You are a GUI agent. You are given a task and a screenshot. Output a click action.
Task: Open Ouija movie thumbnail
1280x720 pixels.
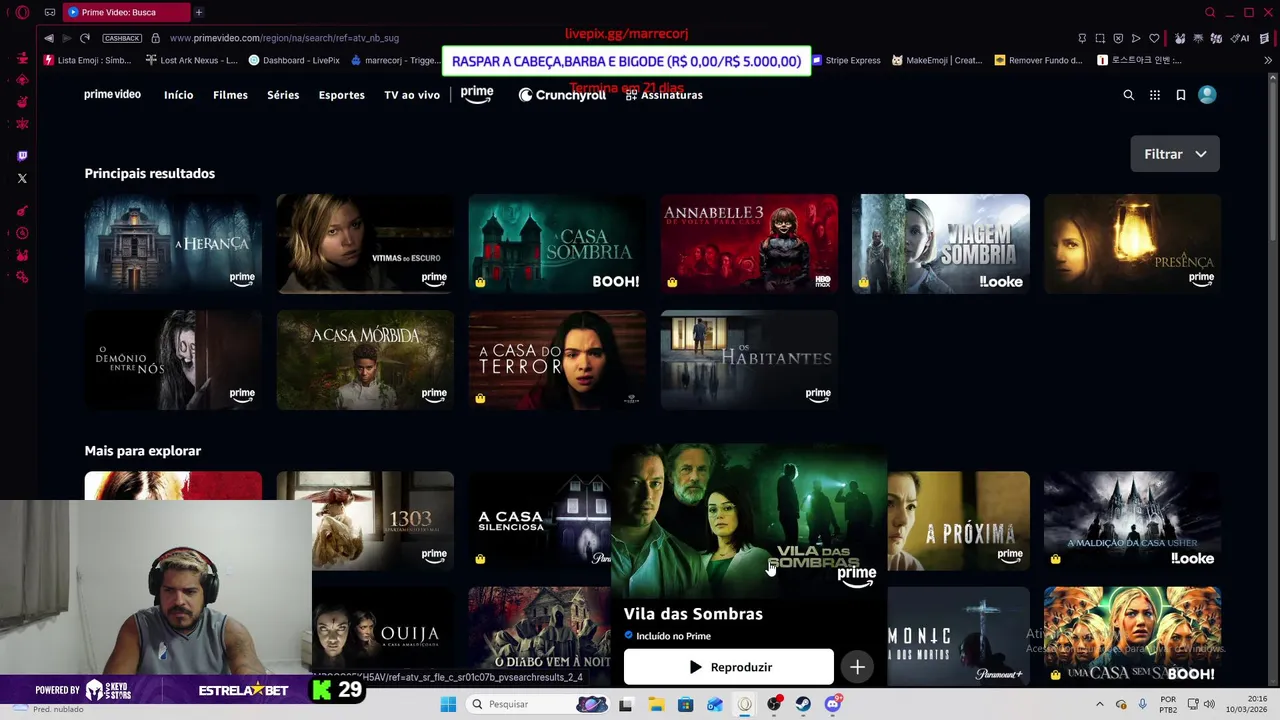(383, 636)
